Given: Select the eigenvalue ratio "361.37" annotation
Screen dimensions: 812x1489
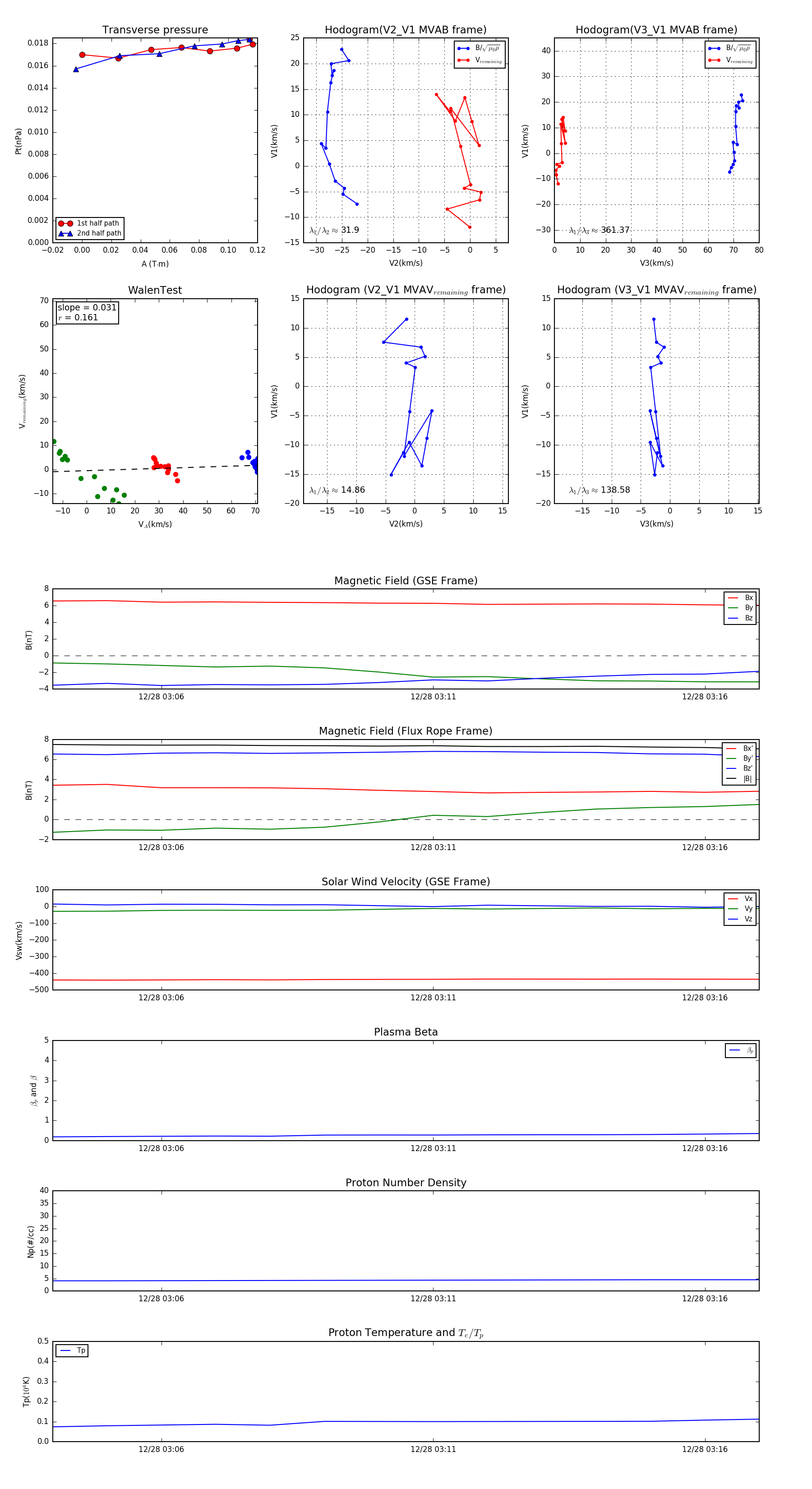Looking at the screenshot, I should tap(600, 230).
